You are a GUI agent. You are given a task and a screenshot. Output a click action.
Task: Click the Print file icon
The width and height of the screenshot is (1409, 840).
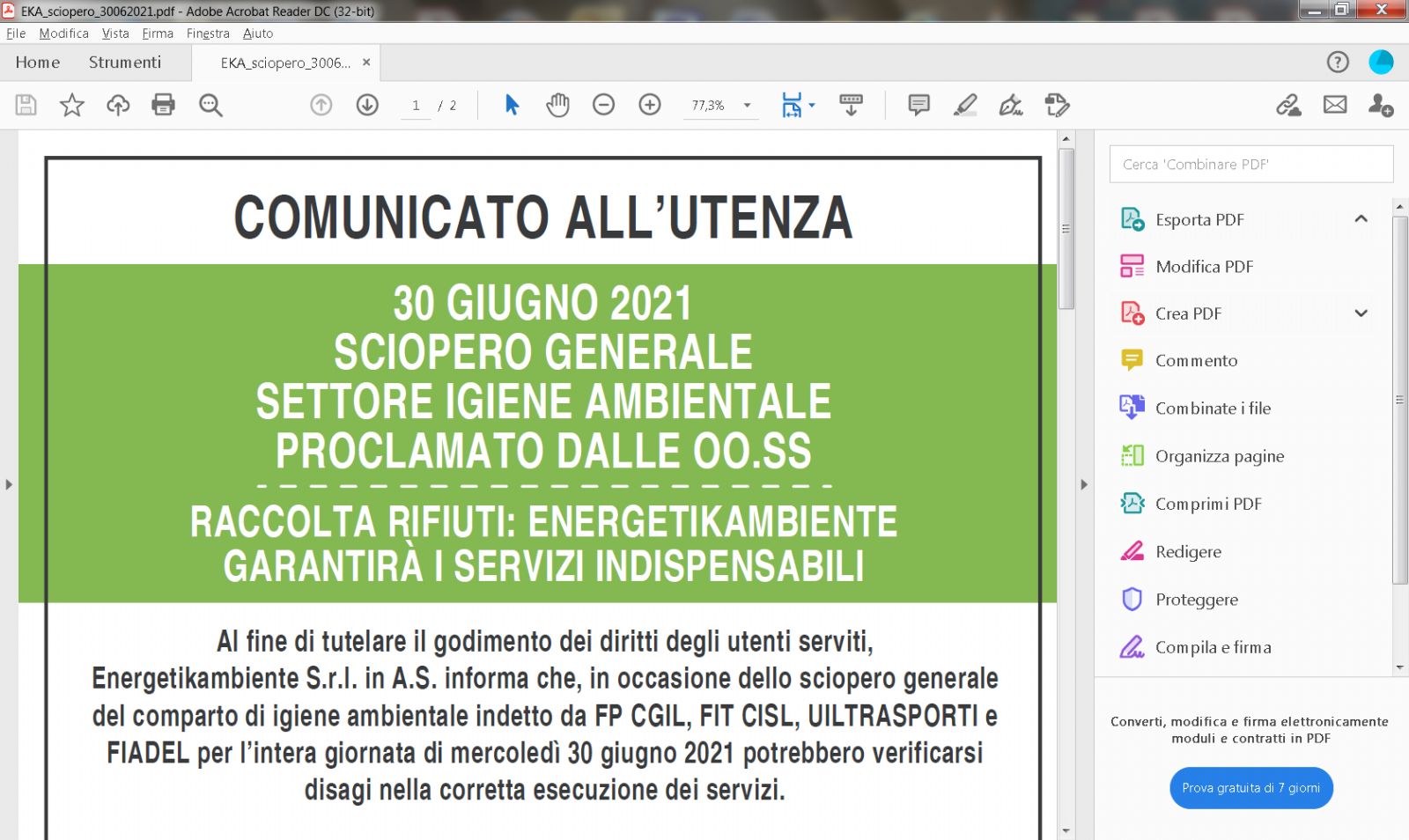coord(163,105)
